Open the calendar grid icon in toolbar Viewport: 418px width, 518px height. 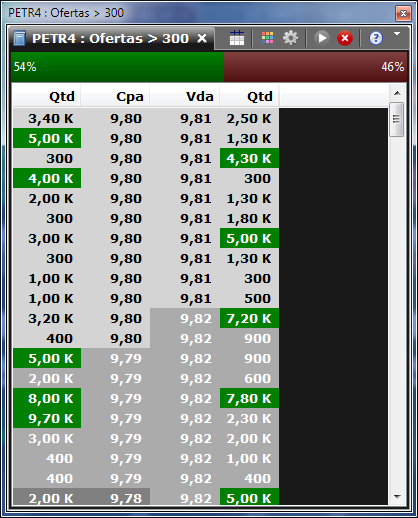coord(237,38)
